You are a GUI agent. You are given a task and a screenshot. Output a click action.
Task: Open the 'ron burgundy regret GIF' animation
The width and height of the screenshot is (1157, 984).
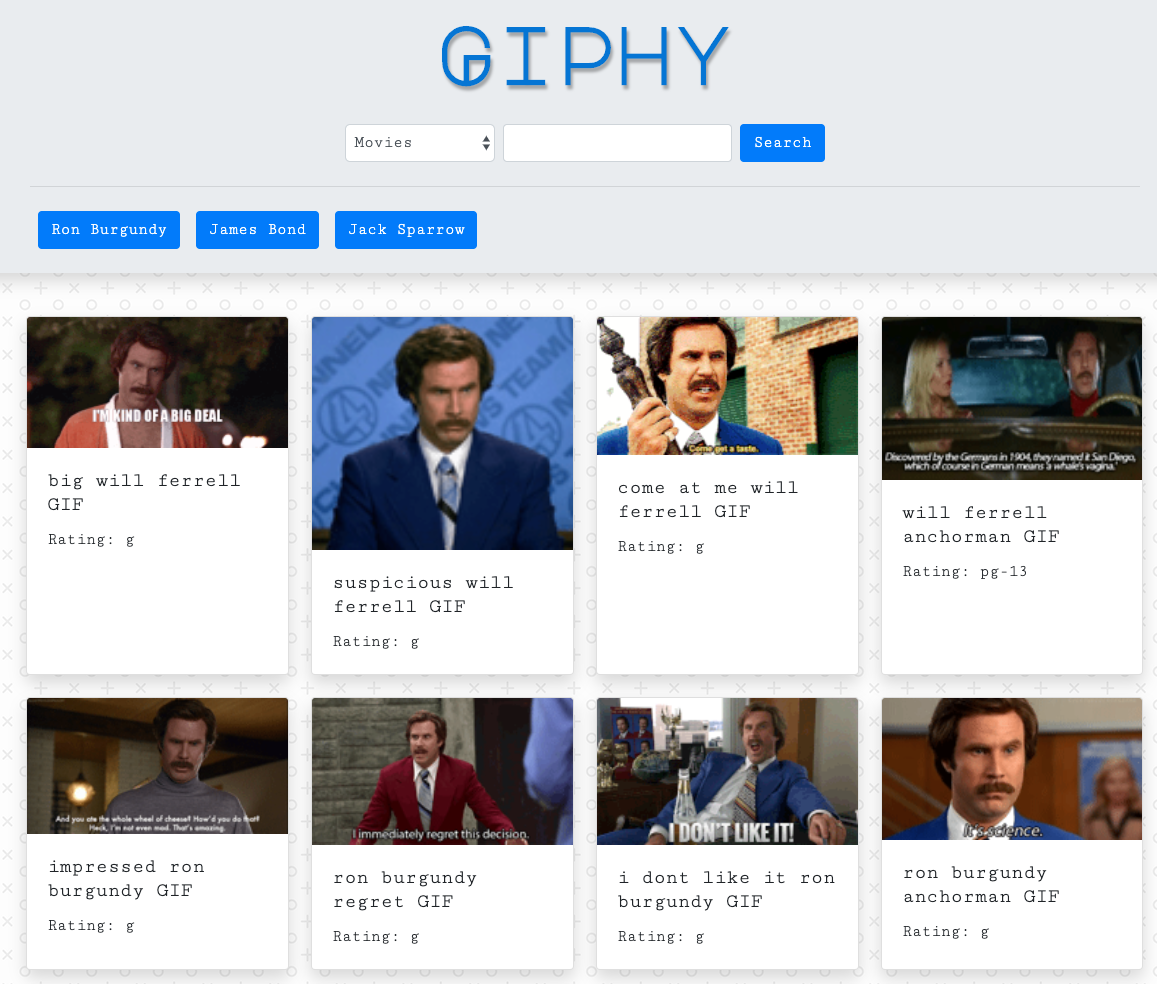(442, 770)
